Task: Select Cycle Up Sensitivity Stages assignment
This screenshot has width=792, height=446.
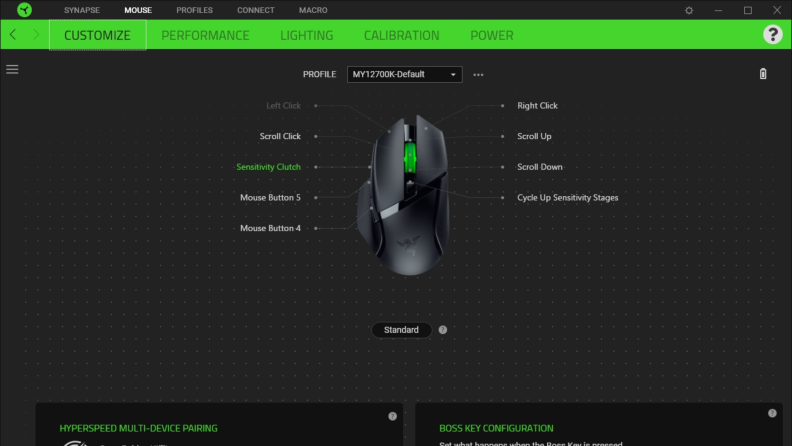Action: 567,197
